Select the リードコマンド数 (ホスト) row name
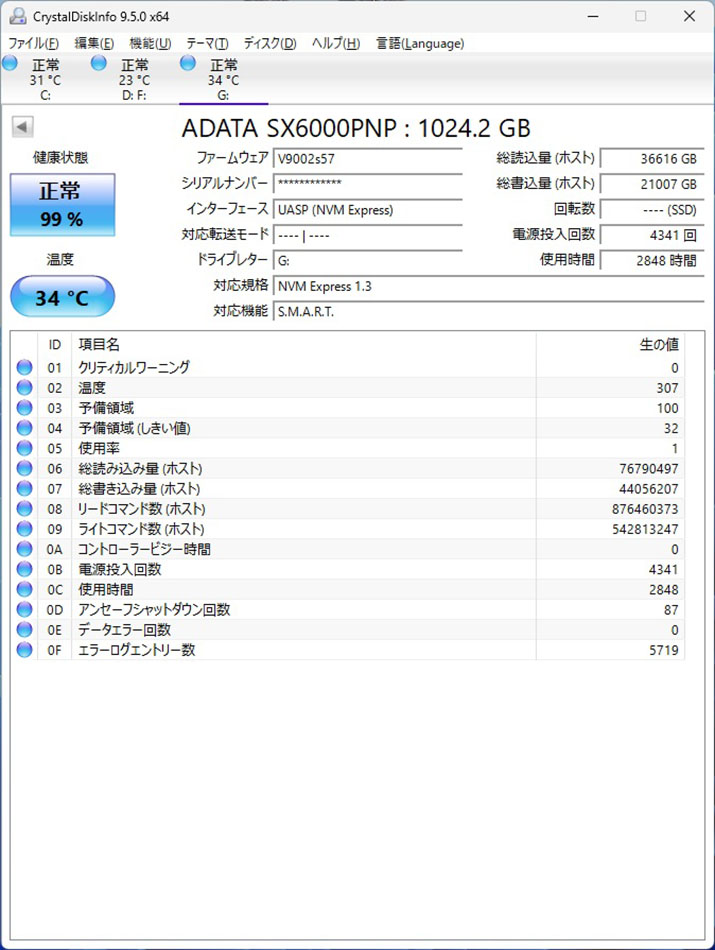Image resolution: width=715 pixels, height=950 pixels. pos(142,509)
